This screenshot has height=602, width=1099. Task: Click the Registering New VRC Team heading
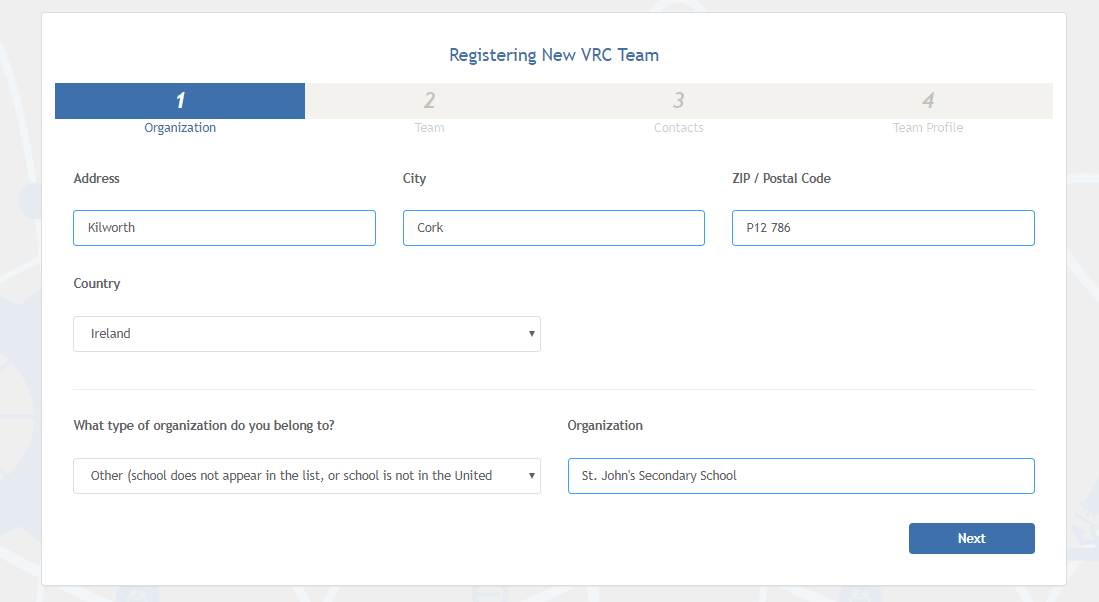(x=554, y=55)
